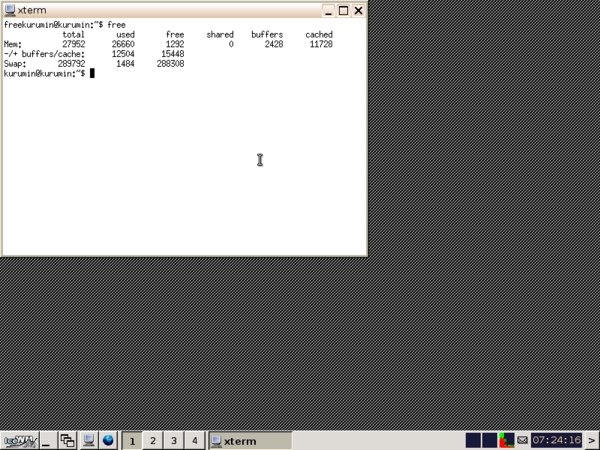
Task: Close the xterm window
Action: (x=358, y=10)
